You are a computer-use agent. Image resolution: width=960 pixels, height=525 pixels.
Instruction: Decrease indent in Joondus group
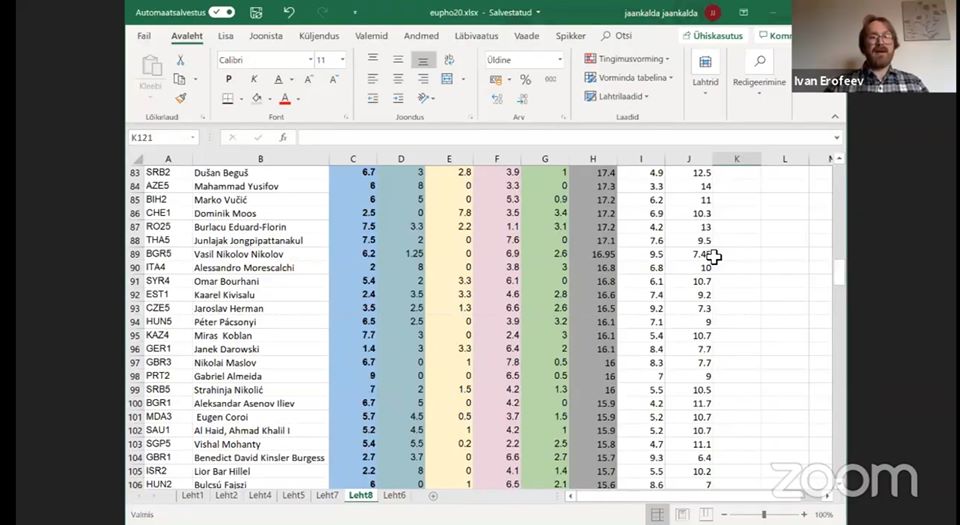coord(373,98)
